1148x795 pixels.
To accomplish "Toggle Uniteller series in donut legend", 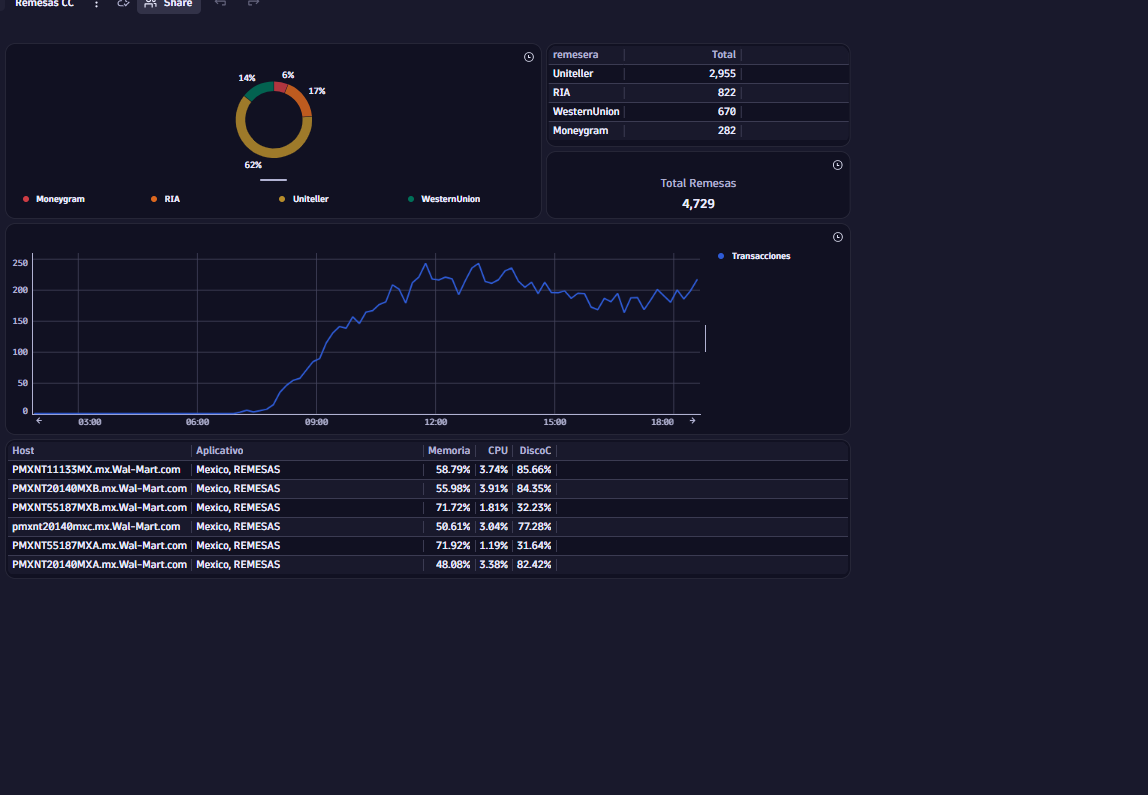I will tap(304, 199).
